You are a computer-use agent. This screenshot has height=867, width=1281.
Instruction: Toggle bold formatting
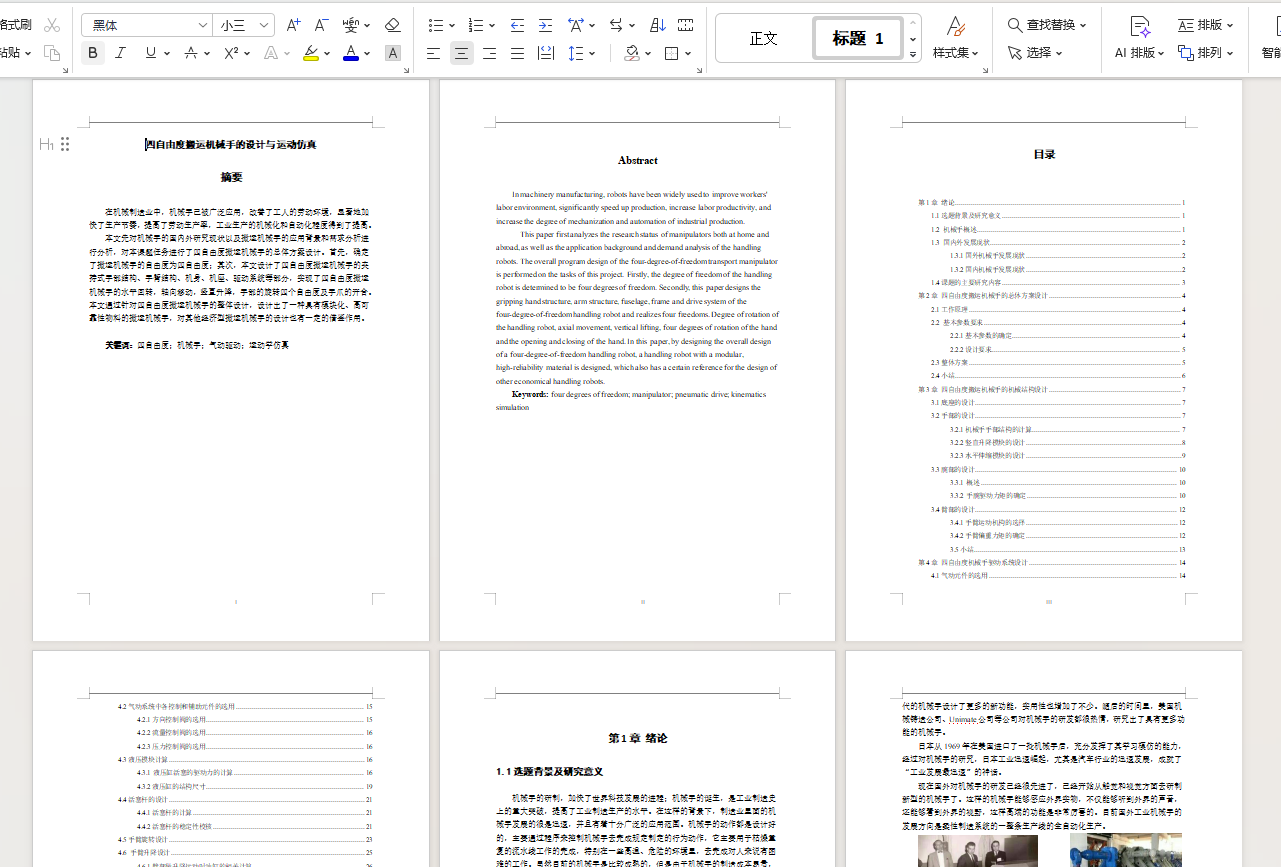(x=93, y=53)
